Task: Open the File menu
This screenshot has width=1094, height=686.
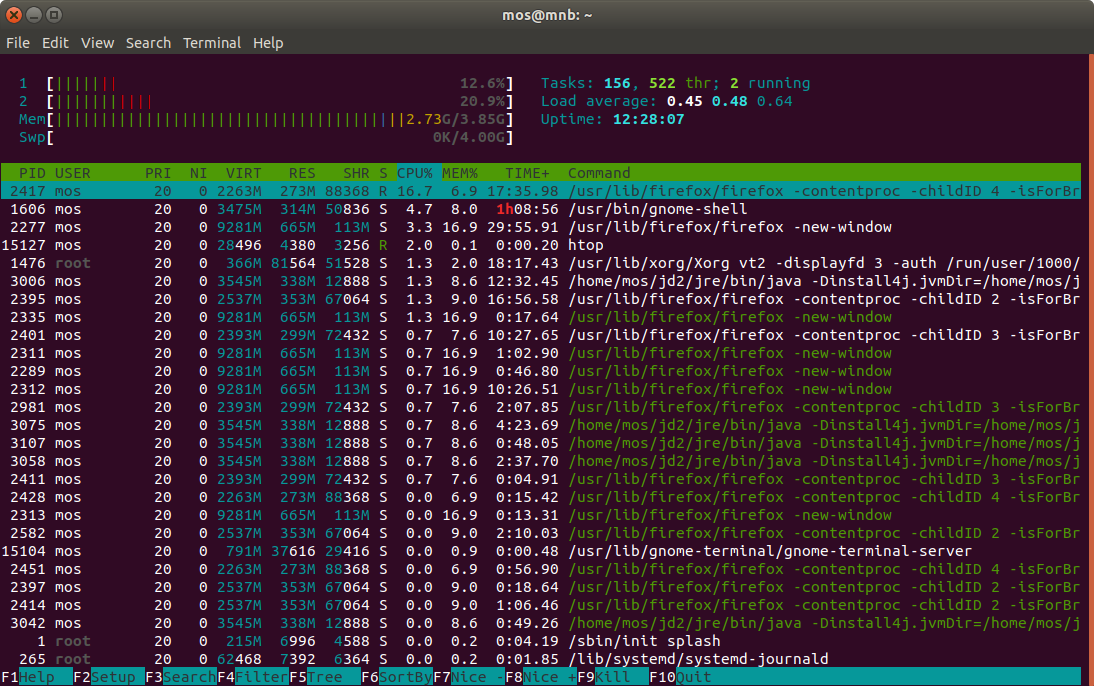Action: (x=17, y=43)
